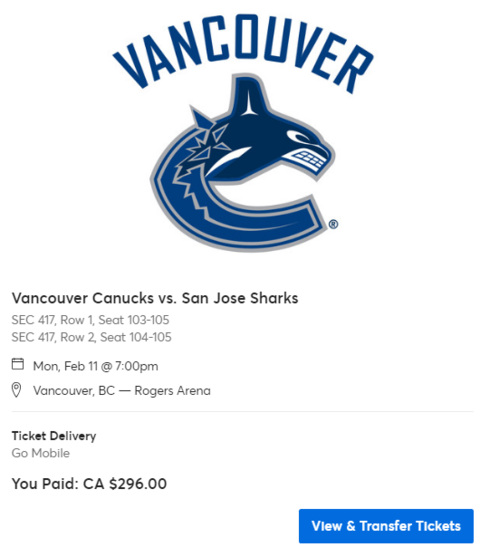This screenshot has width=480, height=547.
Task: Click the orca's dorsal fin in logo
Action: point(248,96)
